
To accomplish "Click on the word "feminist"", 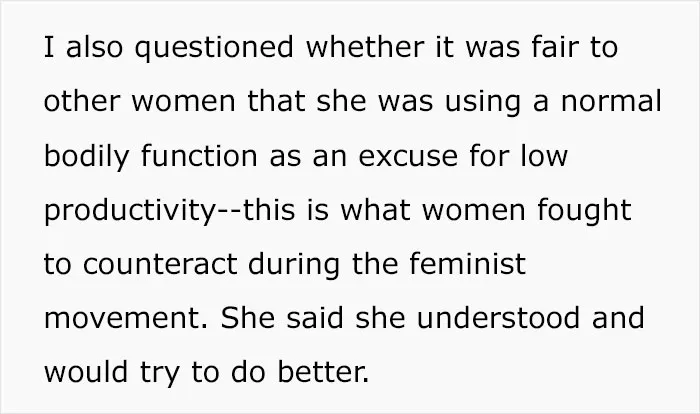I will click(467, 263).
